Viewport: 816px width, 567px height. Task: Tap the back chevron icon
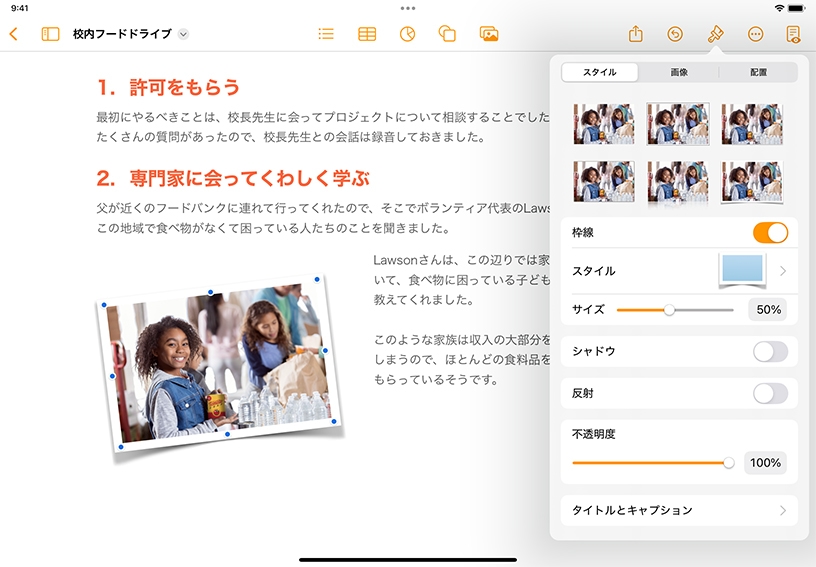[x=13, y=34]
